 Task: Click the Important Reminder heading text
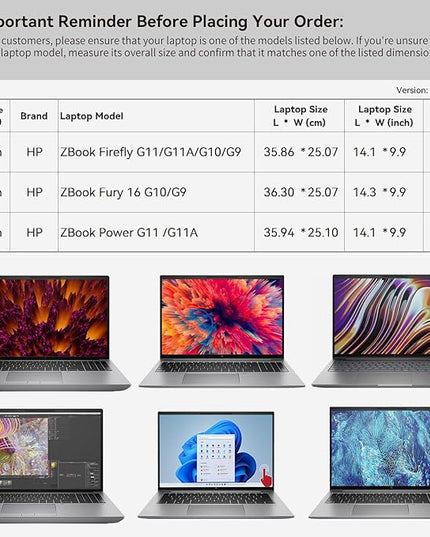[x=171, y=22]
